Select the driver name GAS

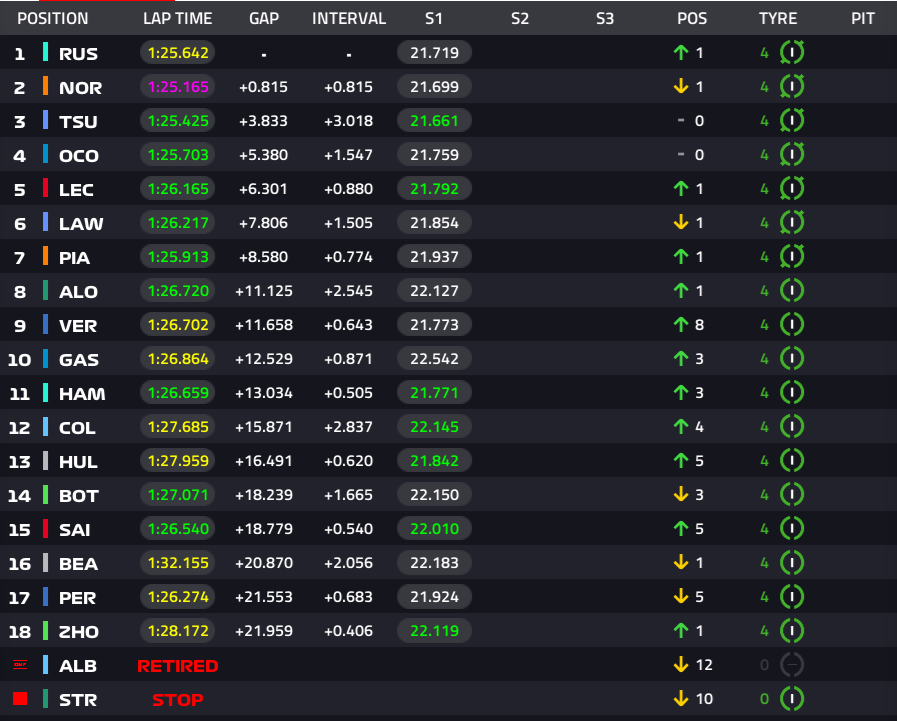tap(79, 360)
